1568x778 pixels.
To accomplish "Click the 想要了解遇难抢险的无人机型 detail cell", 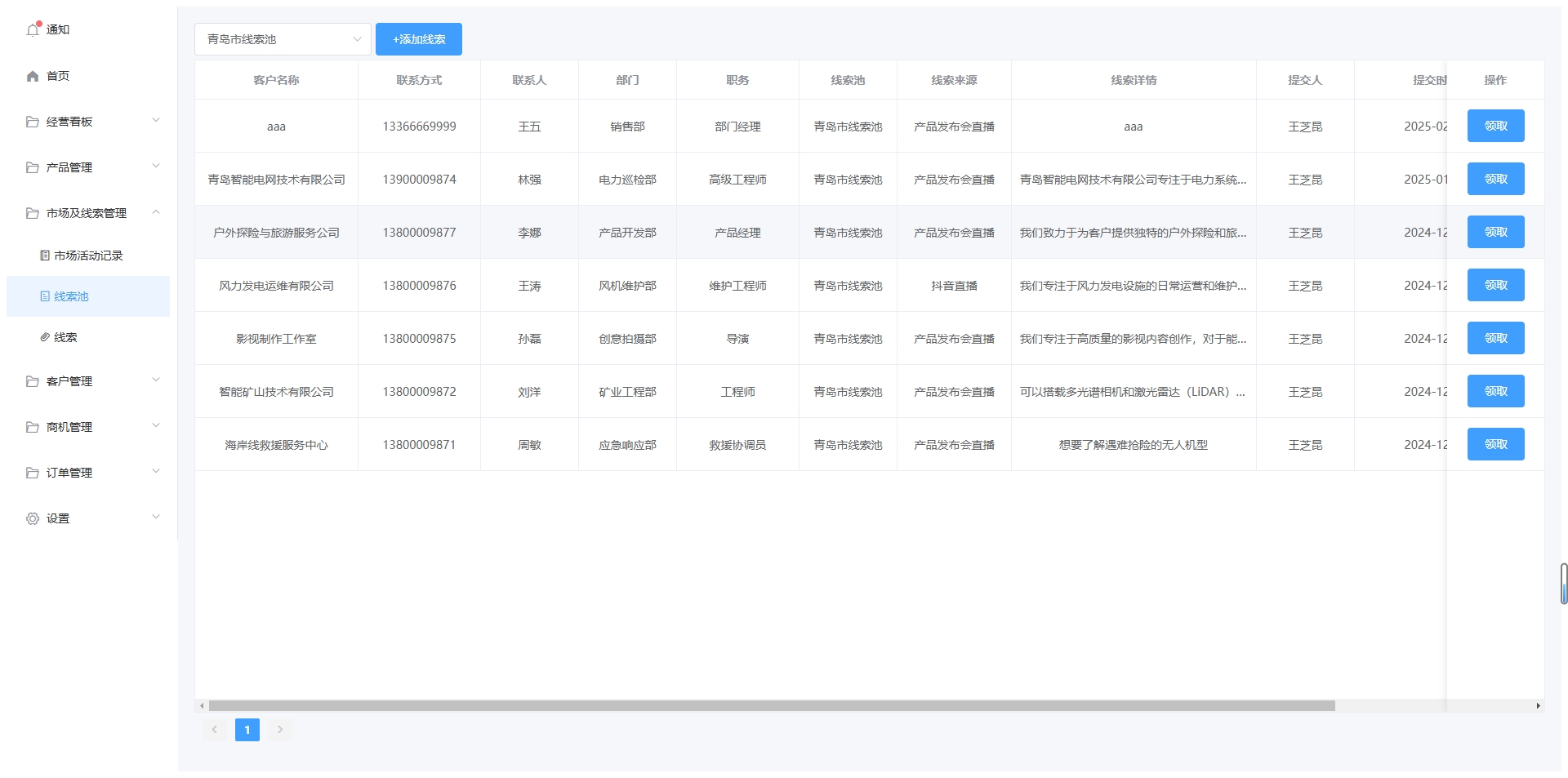I will tap(1134, 445).
